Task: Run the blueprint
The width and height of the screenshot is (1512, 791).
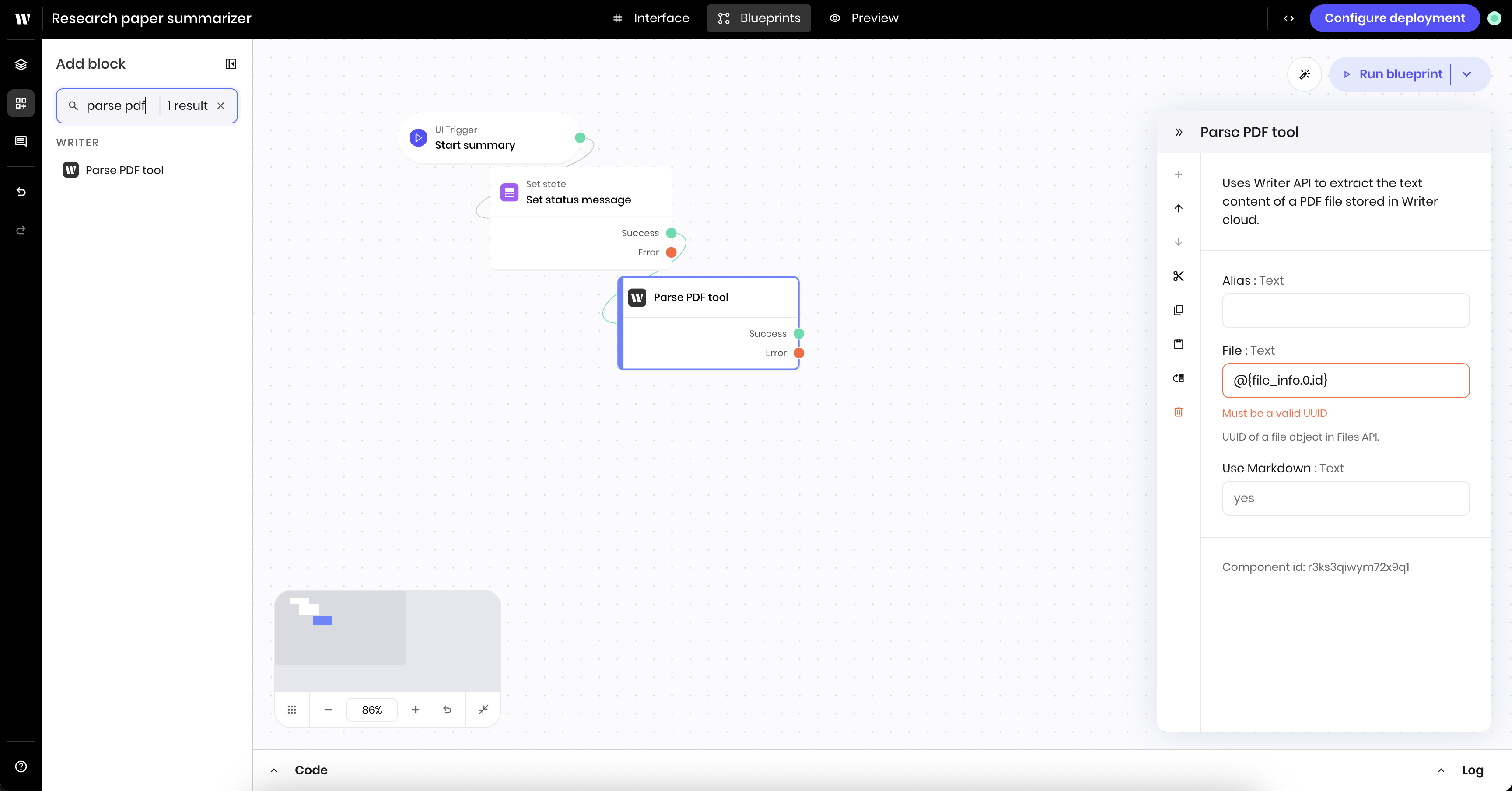Action: [1393, 74]
